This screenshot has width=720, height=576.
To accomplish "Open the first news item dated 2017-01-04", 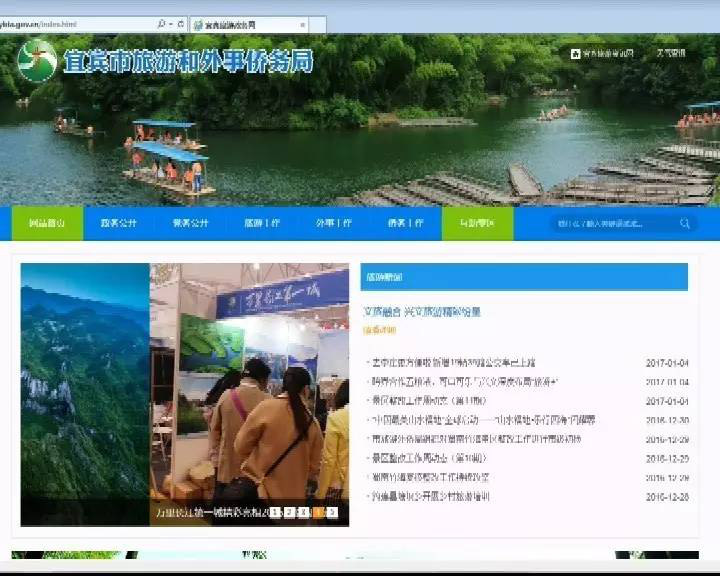I will (x=453, y=363).
